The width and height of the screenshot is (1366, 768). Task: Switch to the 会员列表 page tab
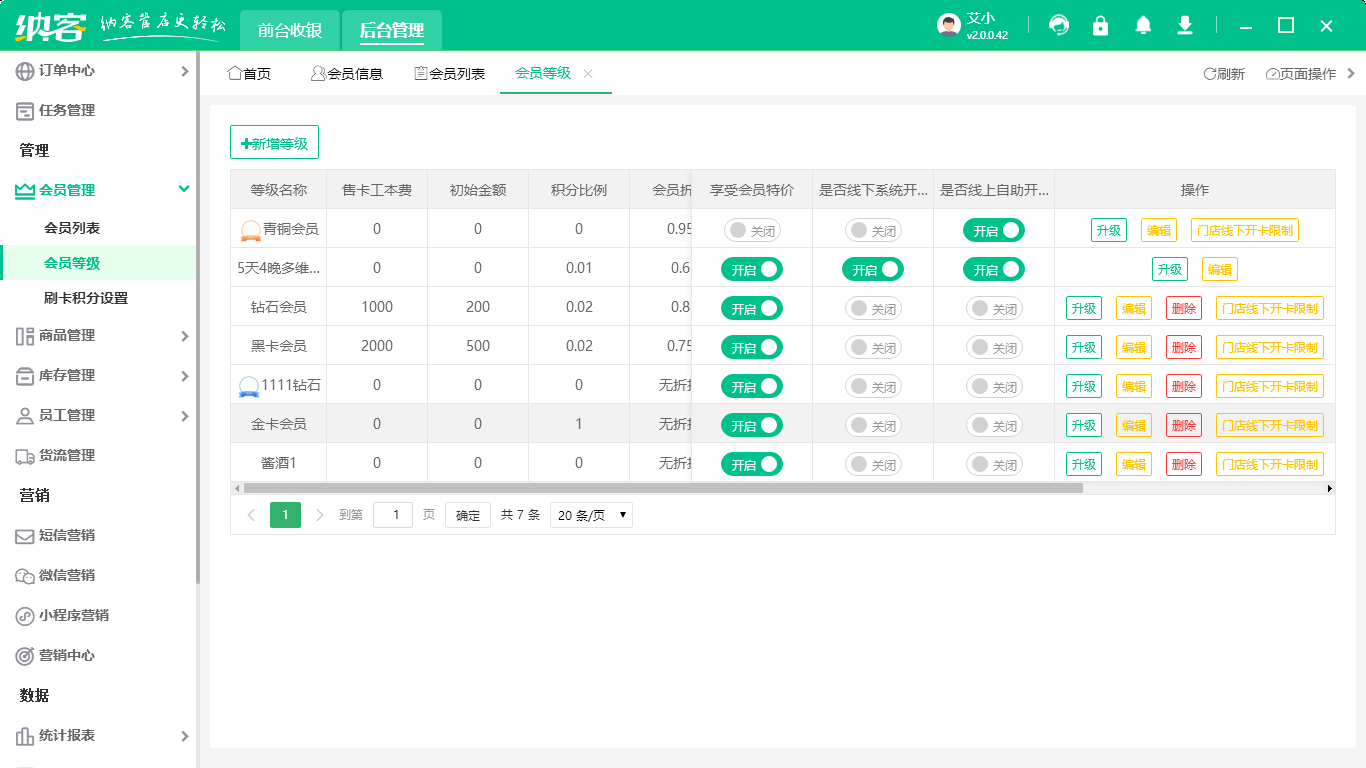[449, 74]
